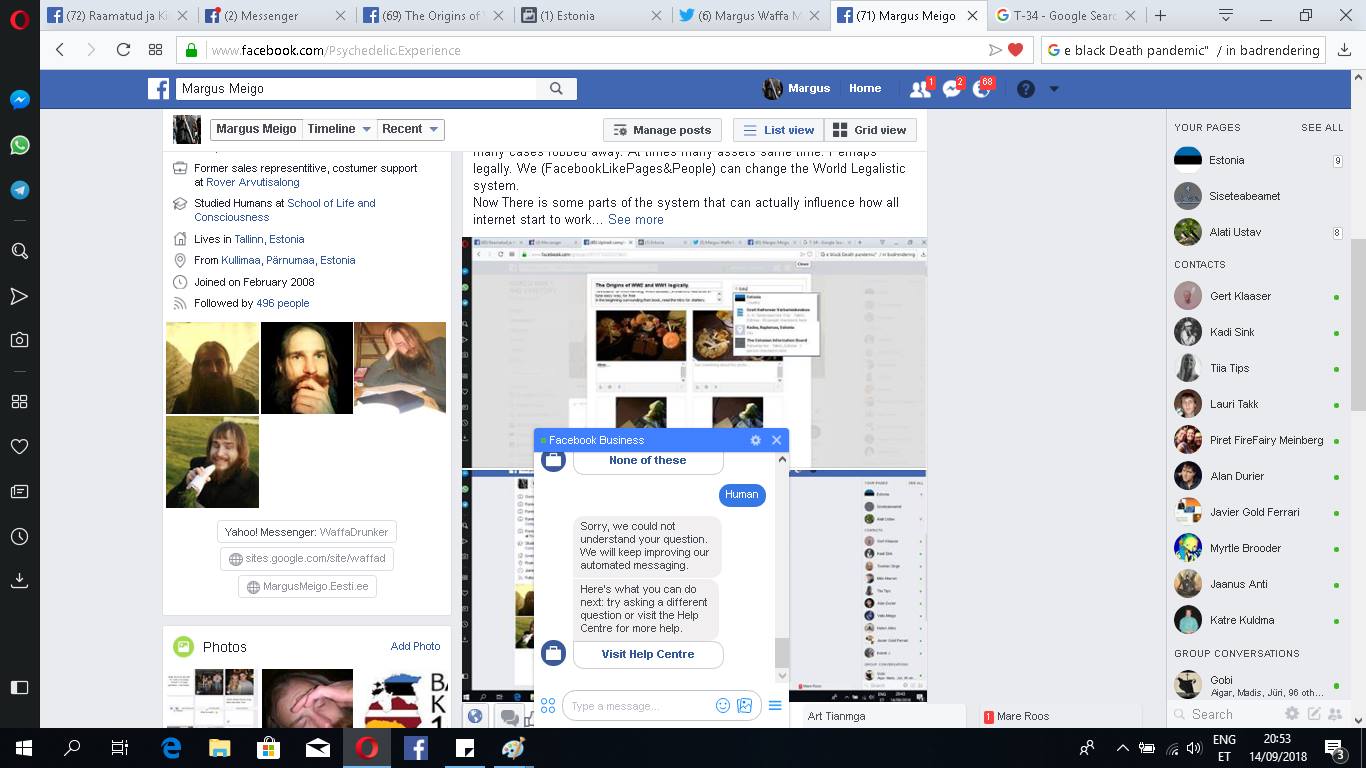
Task: Switch to Margus Waffa Twitter tab
Action: click(x=750, y=16)
